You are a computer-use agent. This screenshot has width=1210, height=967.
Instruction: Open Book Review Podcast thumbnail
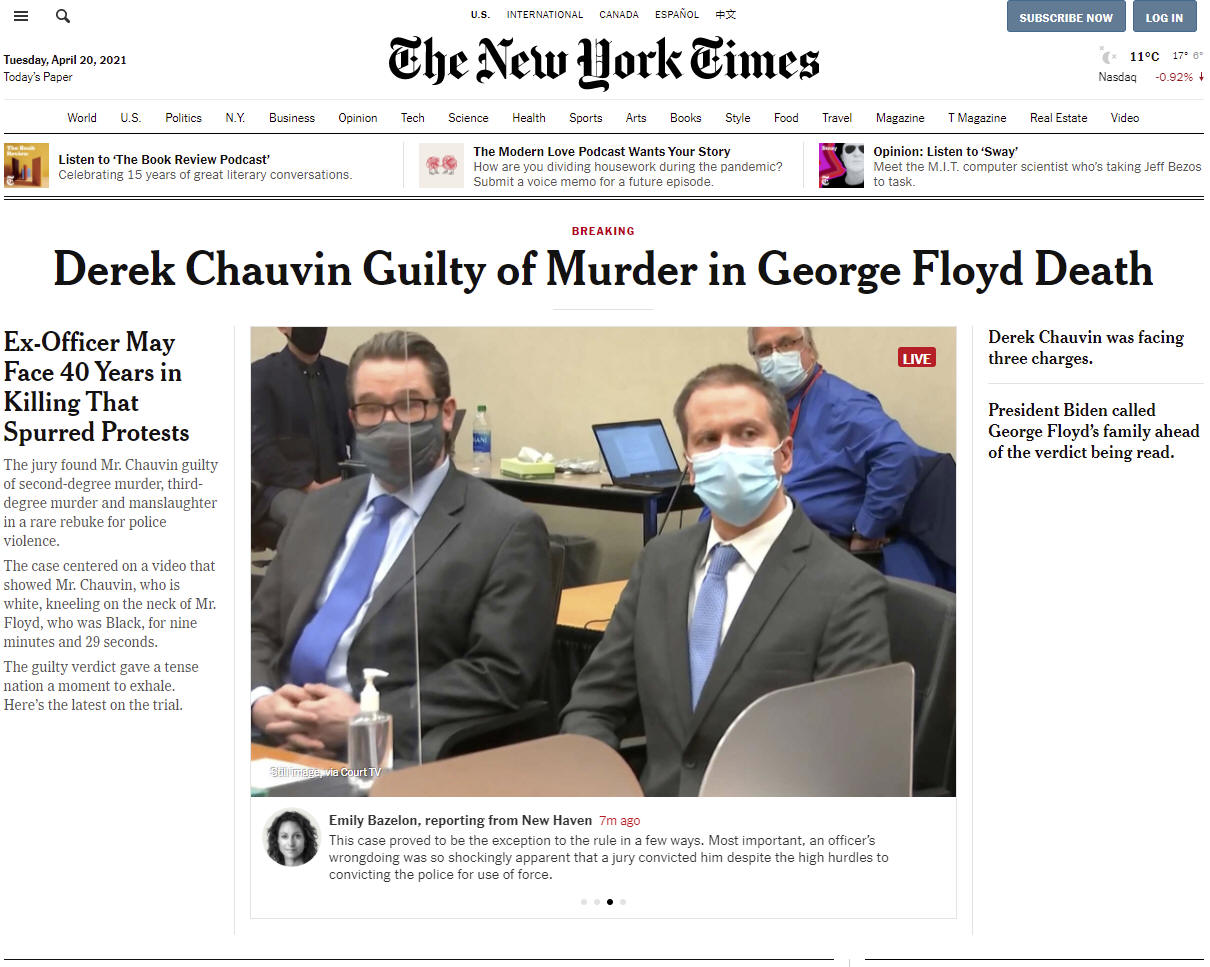coord(26,165)
